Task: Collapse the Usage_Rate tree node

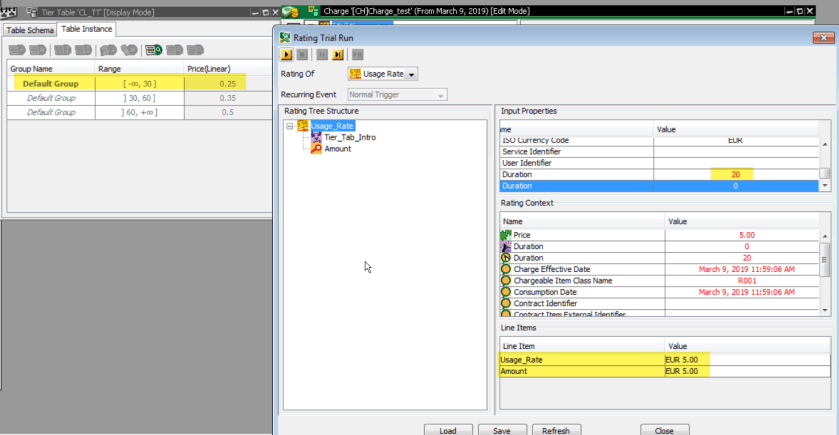Action: click(289, 126)
